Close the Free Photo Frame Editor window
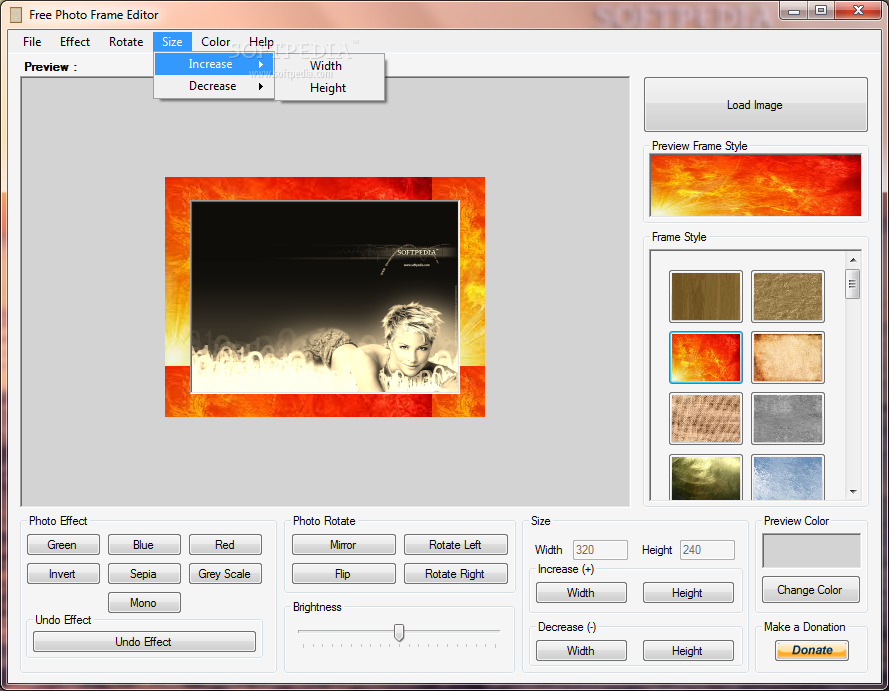This screenshot has height=691, width=889. pyautogui.click(x=858, y=11)
